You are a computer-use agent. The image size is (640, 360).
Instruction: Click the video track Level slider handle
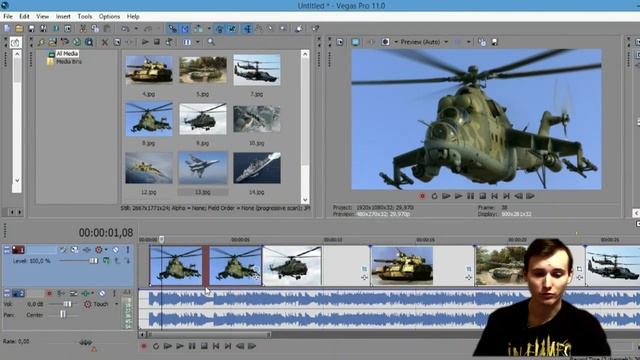(x=93, y=261)
